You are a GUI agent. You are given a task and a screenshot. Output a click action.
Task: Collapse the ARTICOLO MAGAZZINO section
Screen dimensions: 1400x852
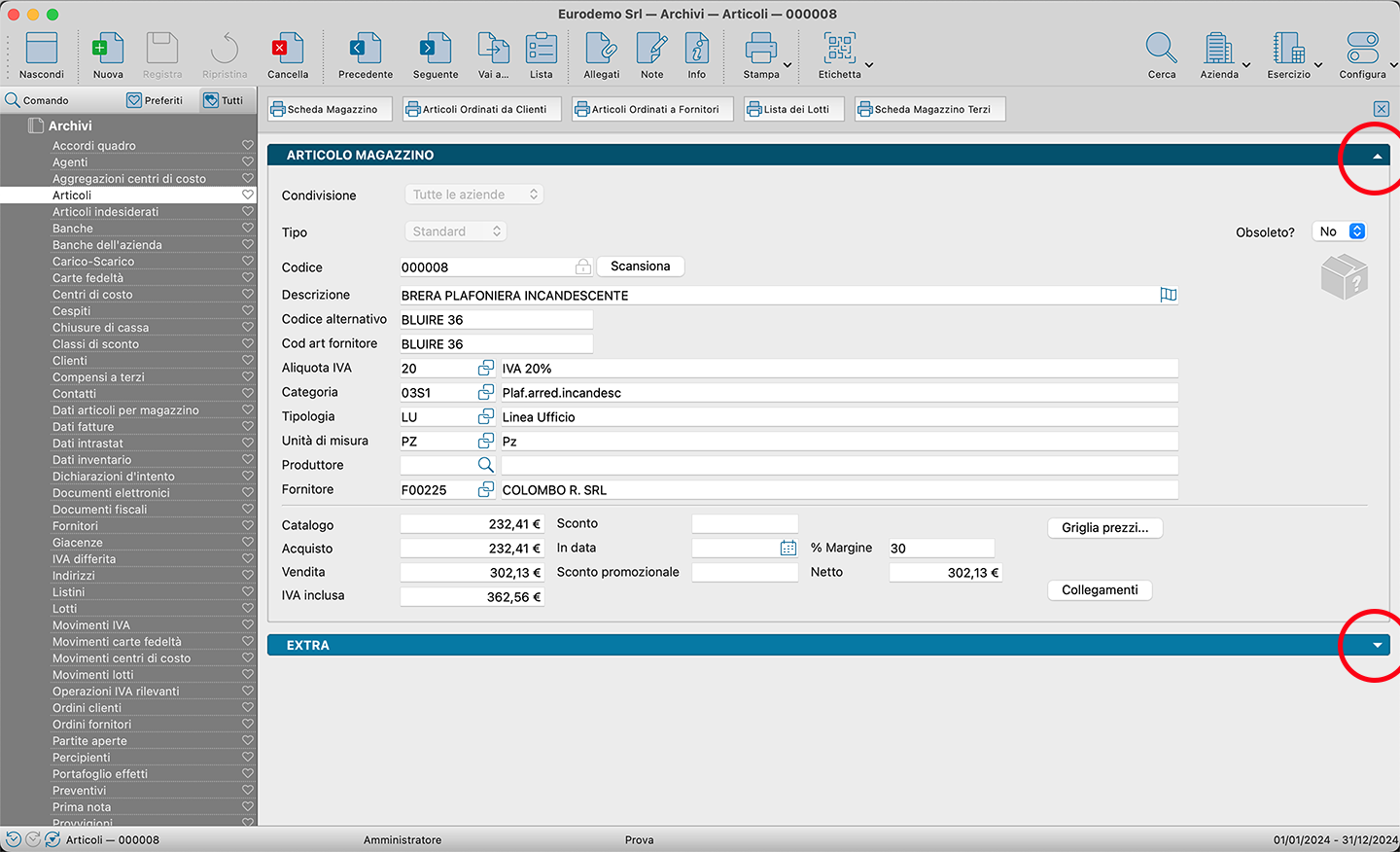1377,156
